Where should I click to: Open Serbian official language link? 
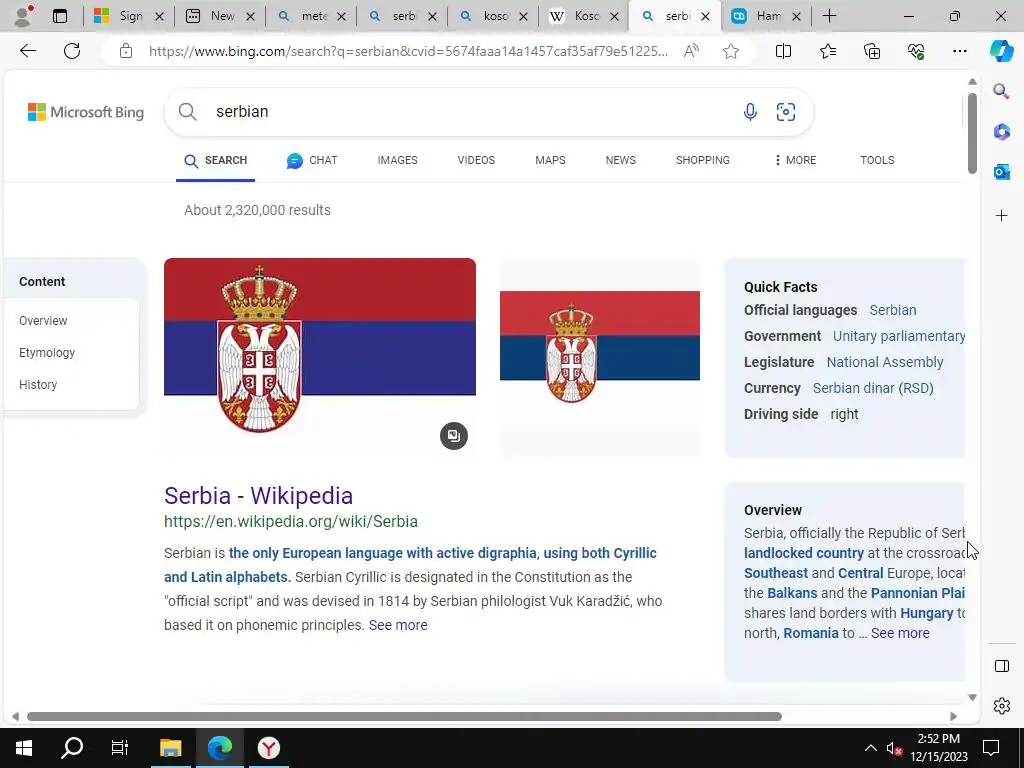(x=892, y=310)
